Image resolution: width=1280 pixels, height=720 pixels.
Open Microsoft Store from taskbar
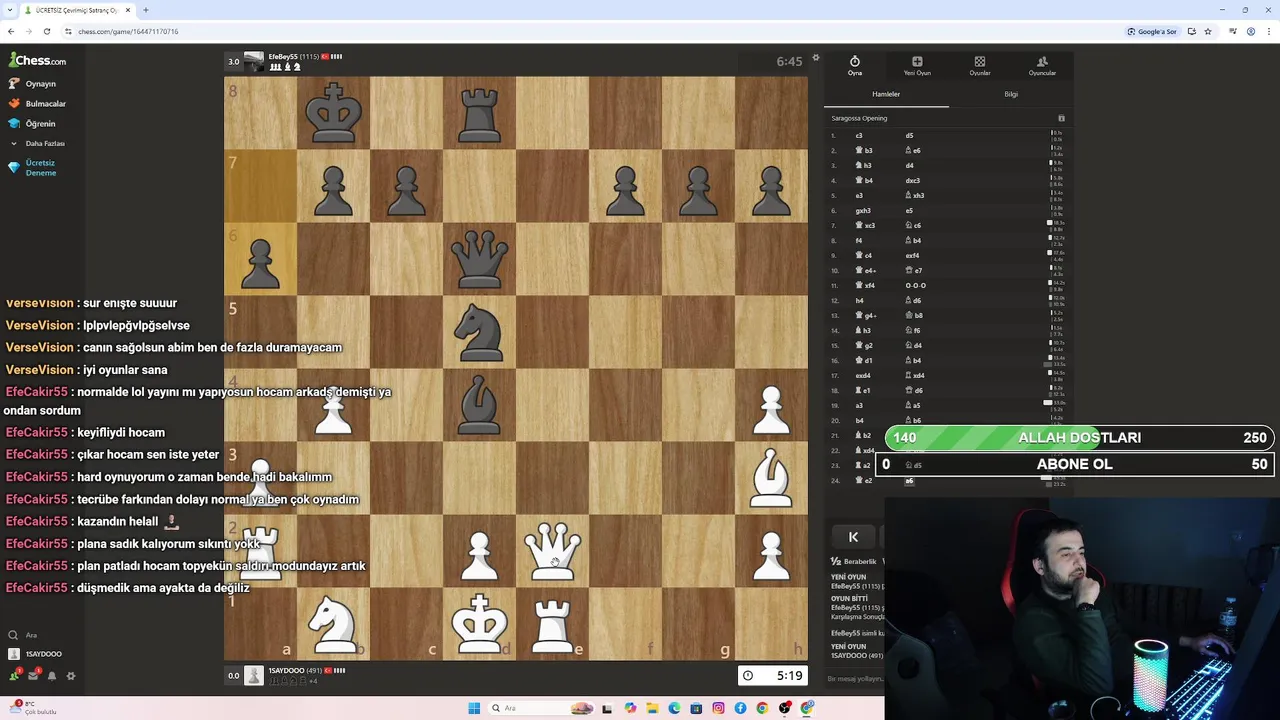[696, 708]
